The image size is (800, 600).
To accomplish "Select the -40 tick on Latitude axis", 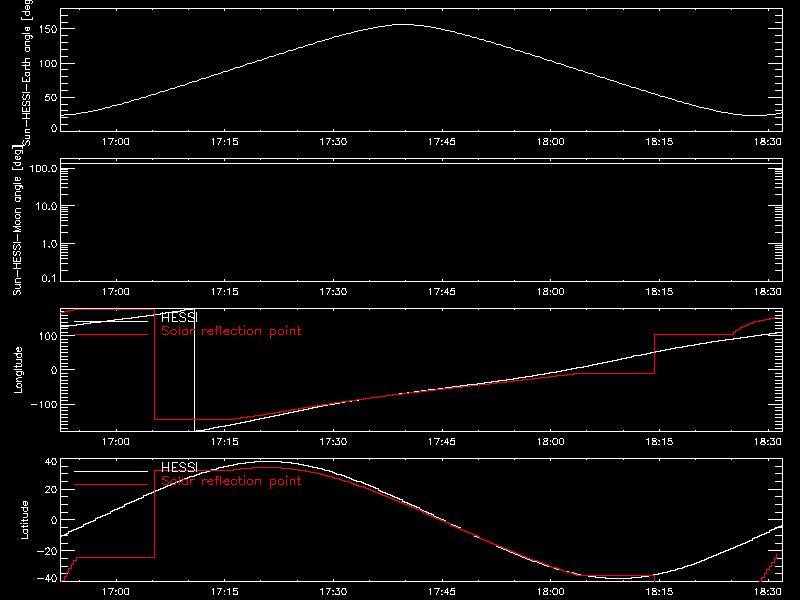I will (x=47, y=579).
